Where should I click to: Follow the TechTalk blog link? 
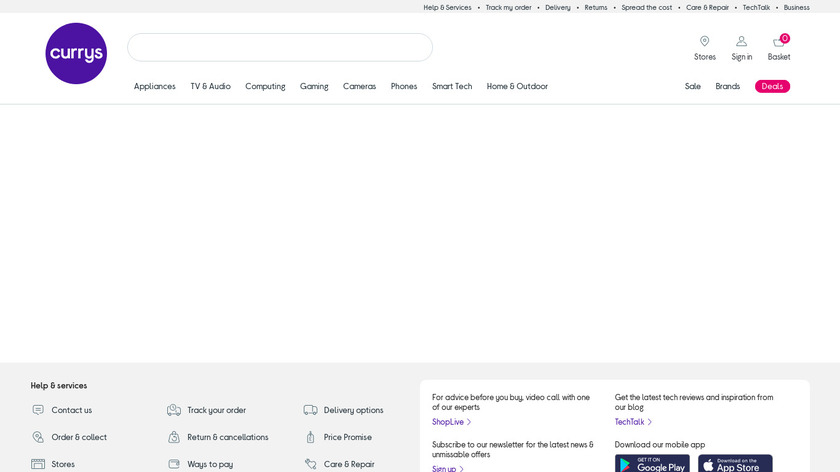632,422
